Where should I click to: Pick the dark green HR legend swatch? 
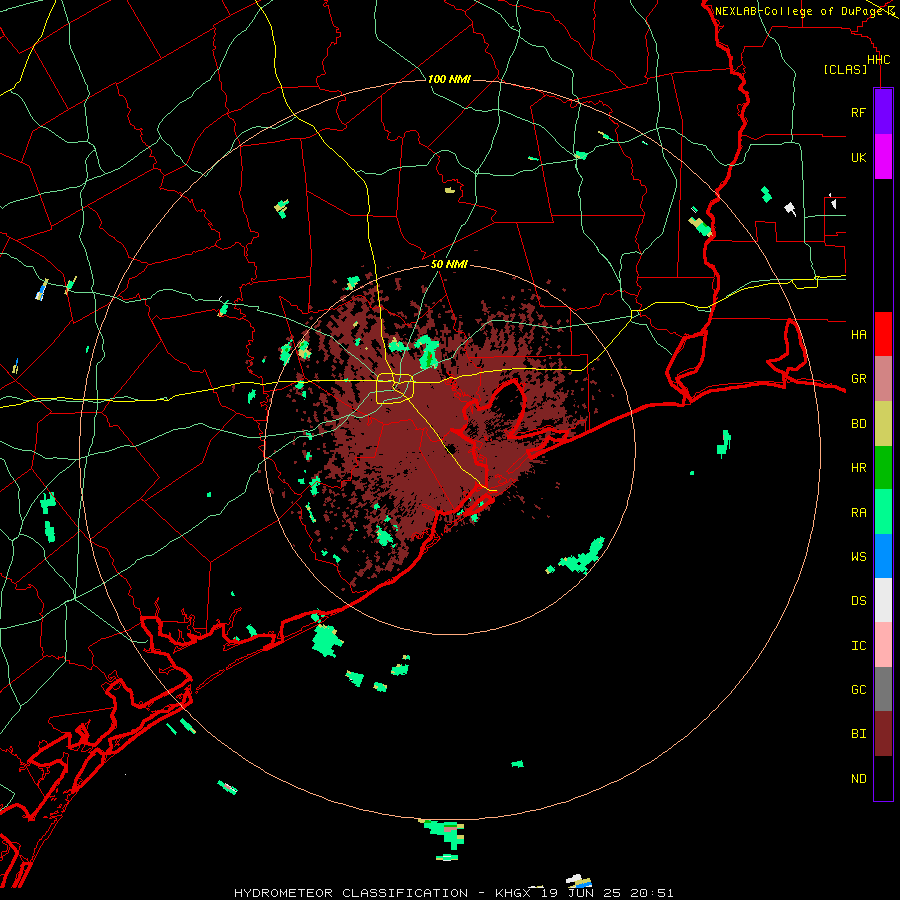pyautogui.click(x=883, y=468)
